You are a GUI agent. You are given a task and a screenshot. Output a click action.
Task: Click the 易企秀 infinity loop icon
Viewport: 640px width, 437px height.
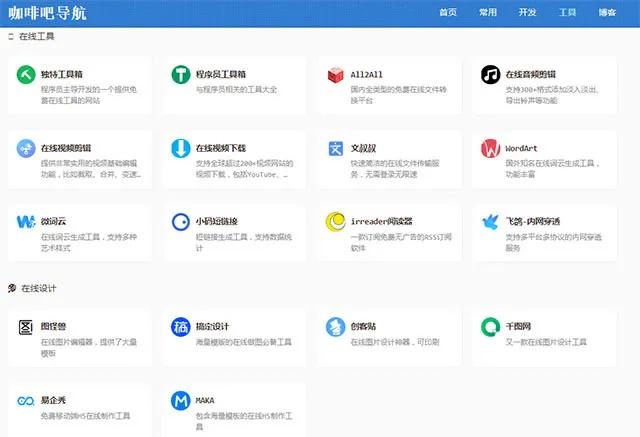[x=26, y=401]
